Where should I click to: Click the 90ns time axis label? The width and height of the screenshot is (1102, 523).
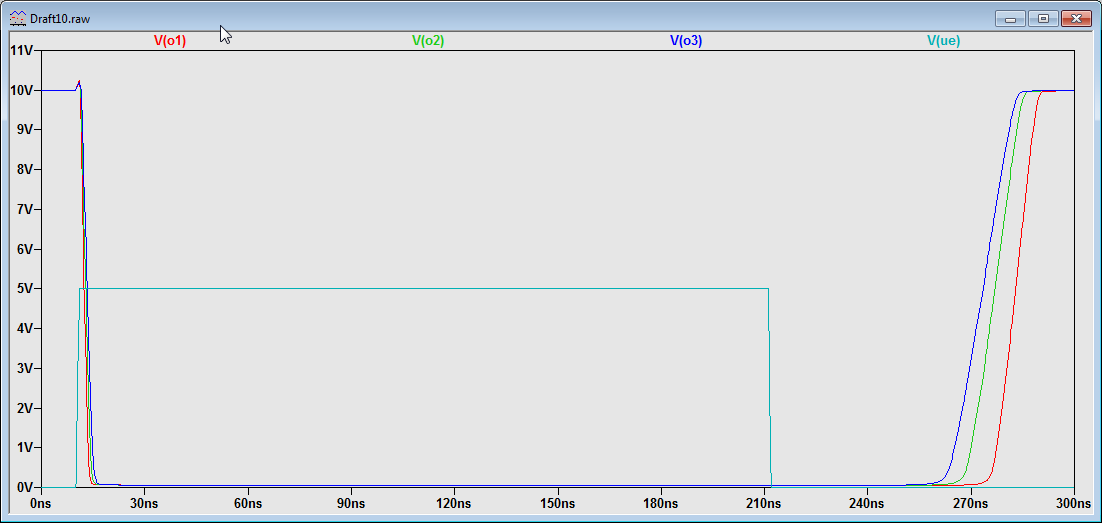tap(351, 504)
